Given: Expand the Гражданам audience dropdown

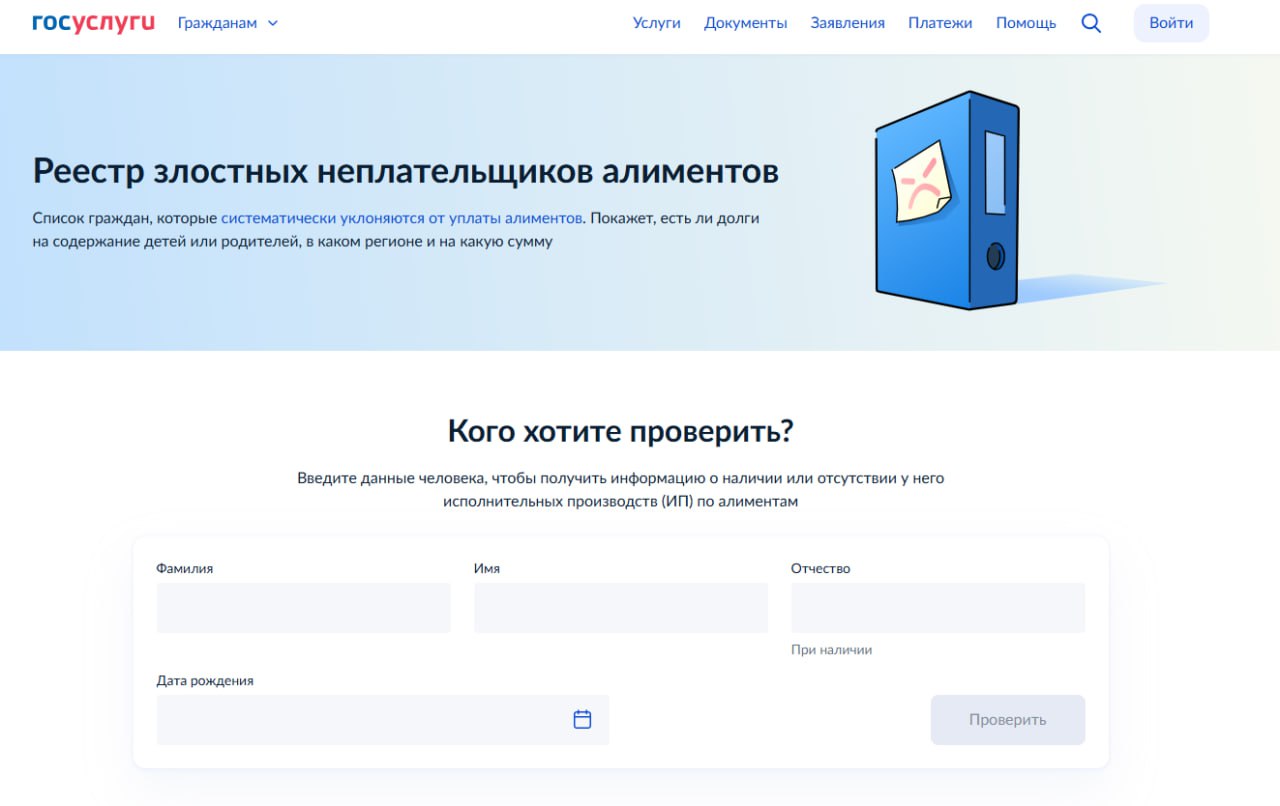Looking at the screenshot, I should click(x=217, y=23).
